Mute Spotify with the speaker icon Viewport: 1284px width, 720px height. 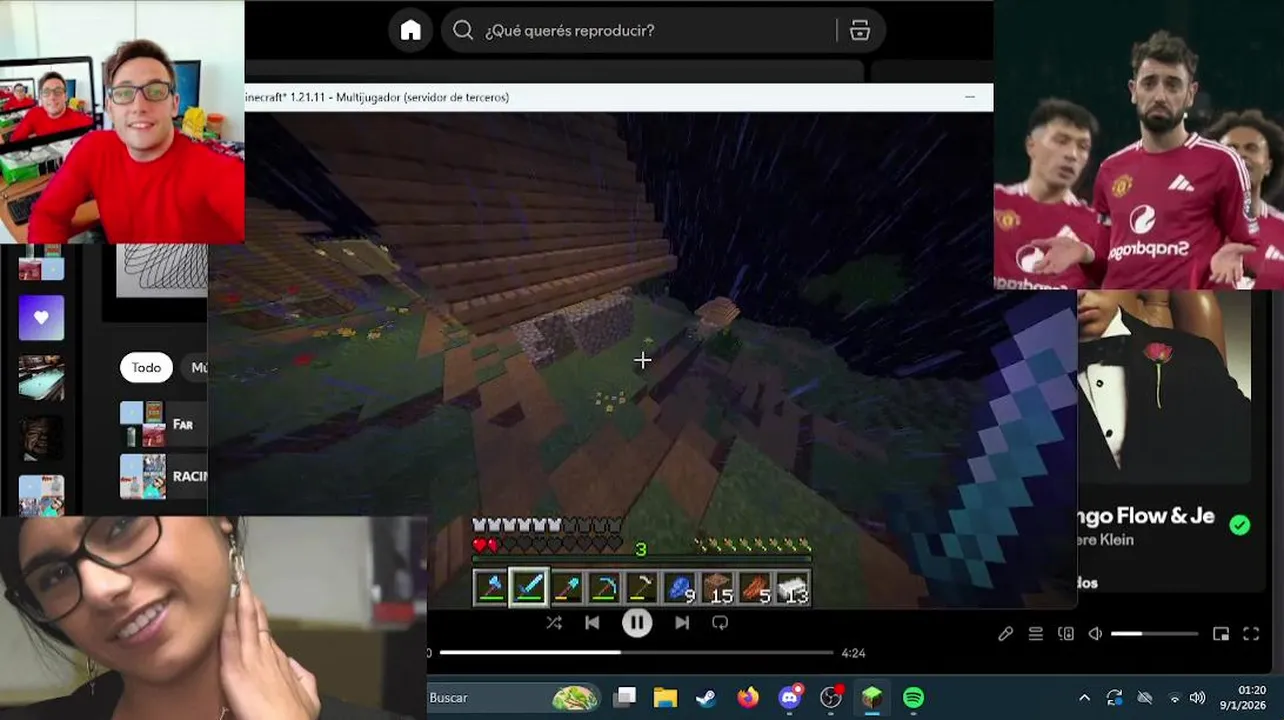[x=1095, y=634]
